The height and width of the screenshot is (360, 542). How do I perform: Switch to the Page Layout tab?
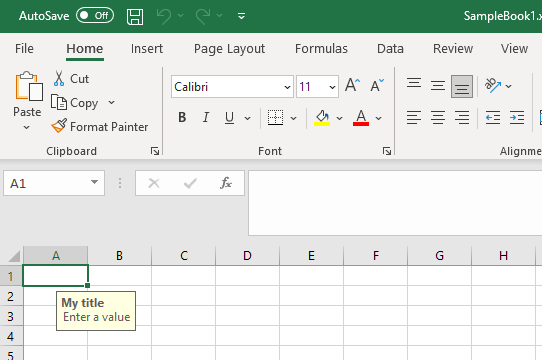click(x=229, y=49)
